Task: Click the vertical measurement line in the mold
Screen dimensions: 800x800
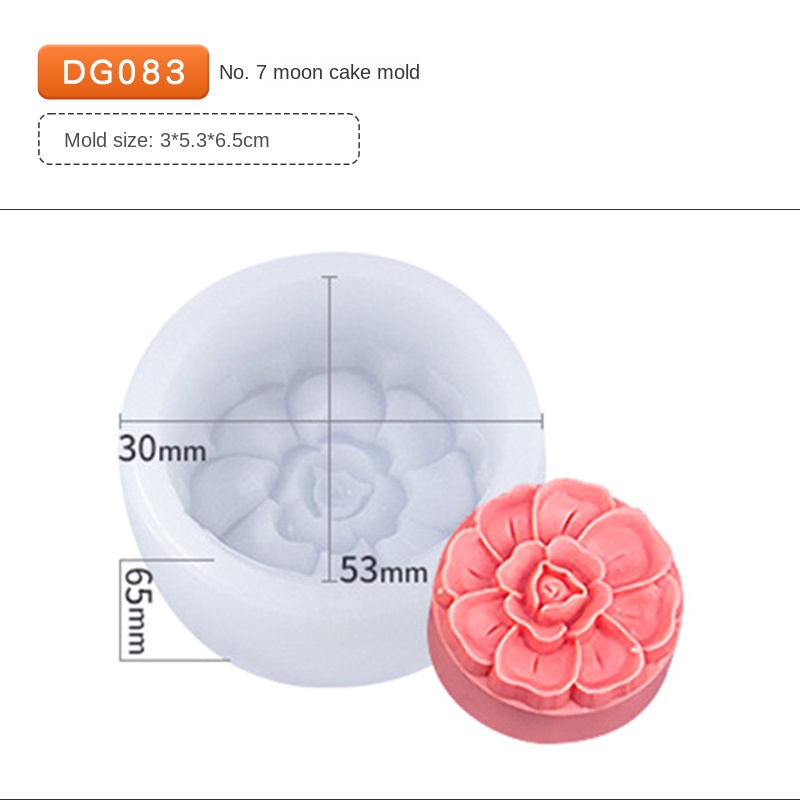Action: [330, 429]
